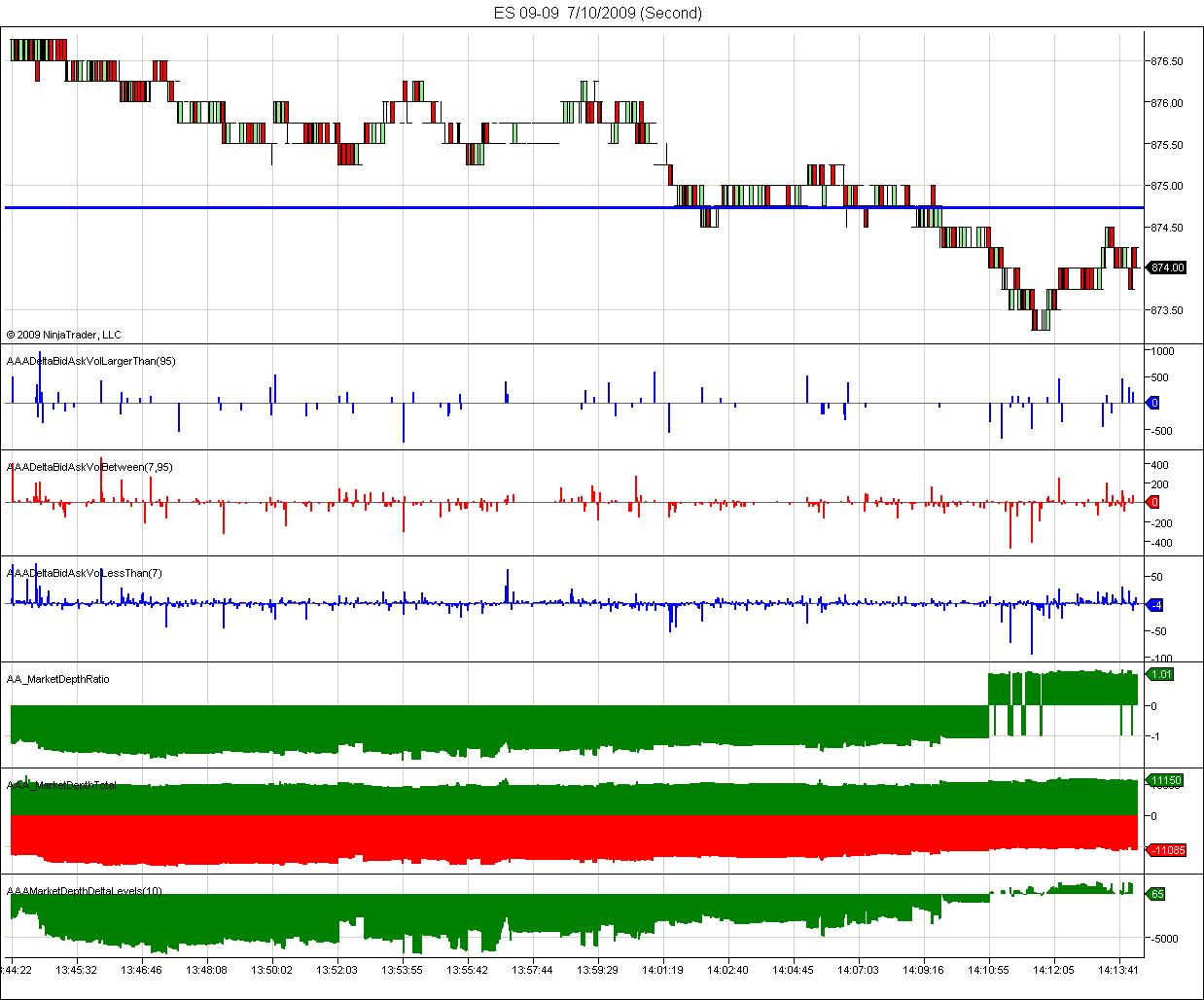The image size is (1204, 1000).
Task: Click the chart title ES 09-09 7/10/2009 (Second)
Action: point(597,13)
